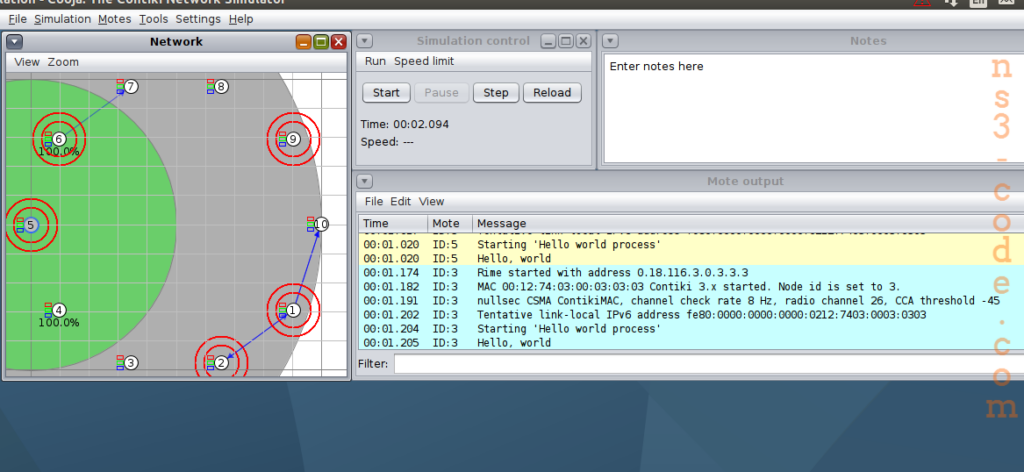The height and width of the screenshot is (472, 1024).
Task: Click the 100.0% label under mote 6
Action: point(58,151)
